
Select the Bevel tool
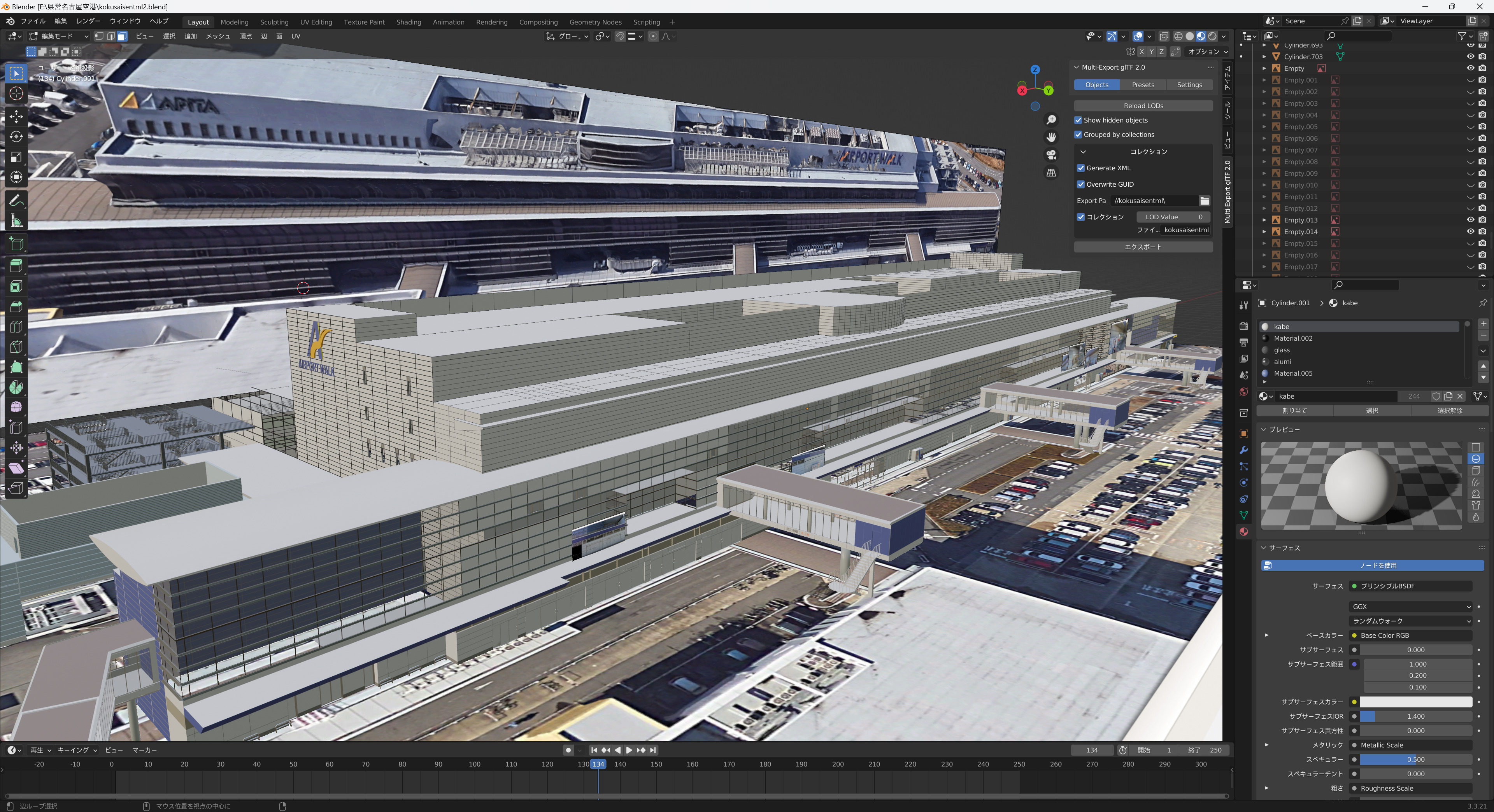click(16, 306)
